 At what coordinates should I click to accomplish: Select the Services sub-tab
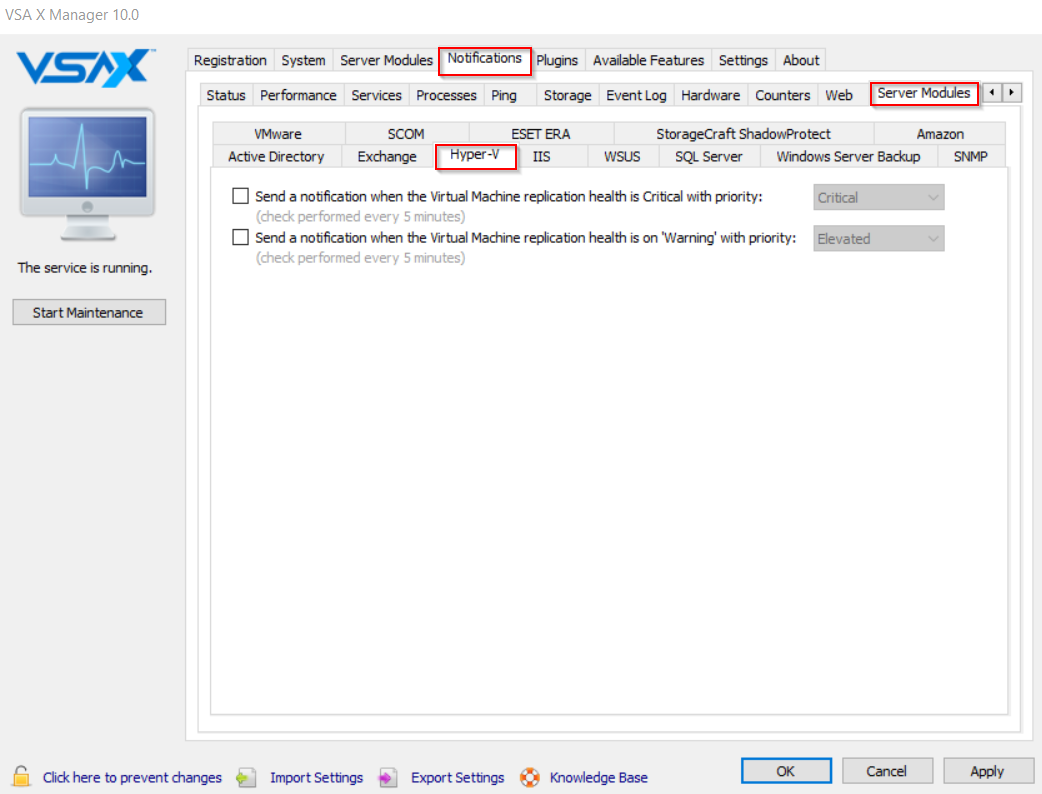(376, 96)
